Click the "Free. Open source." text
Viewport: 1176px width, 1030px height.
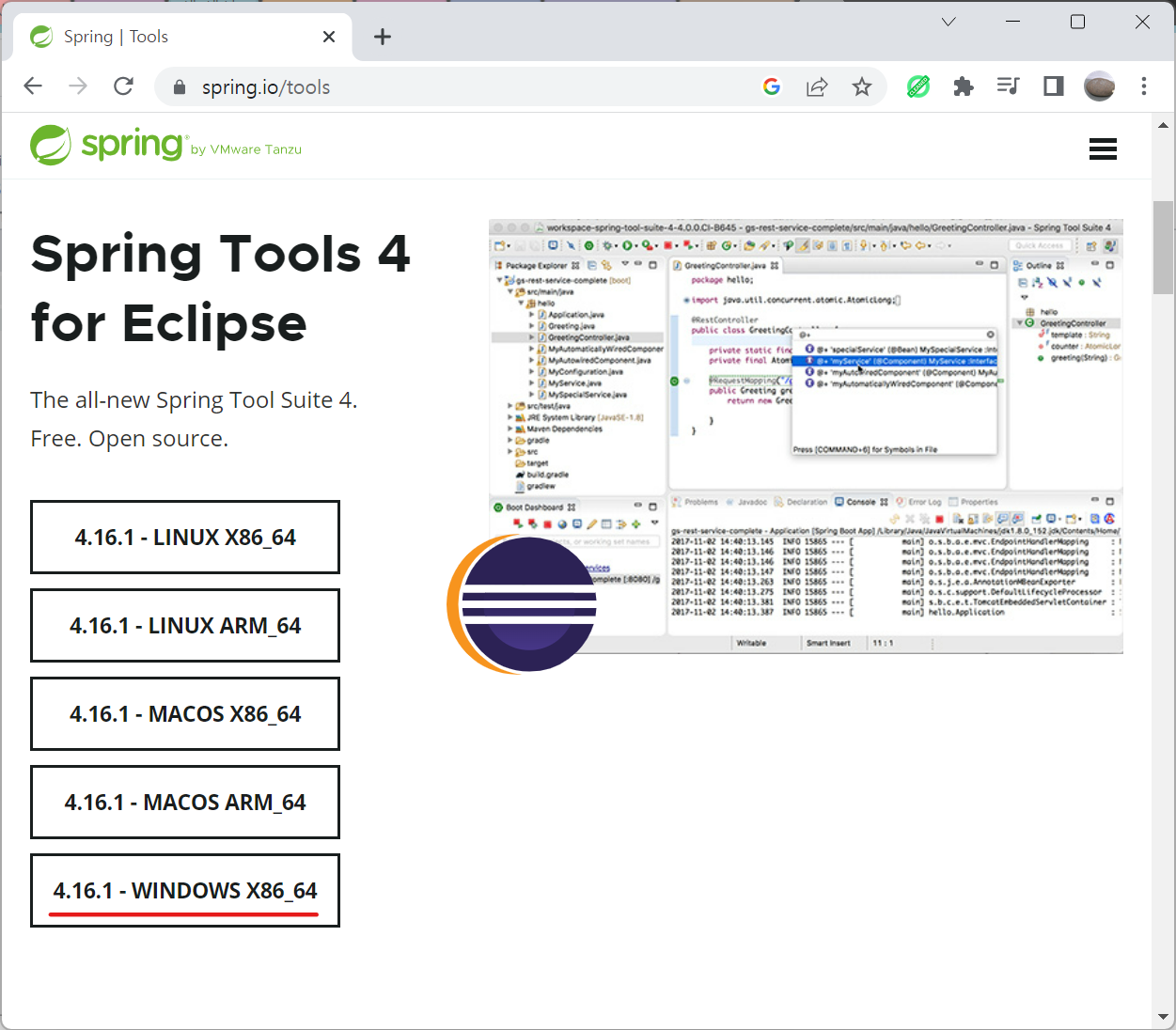coord(130,439)
